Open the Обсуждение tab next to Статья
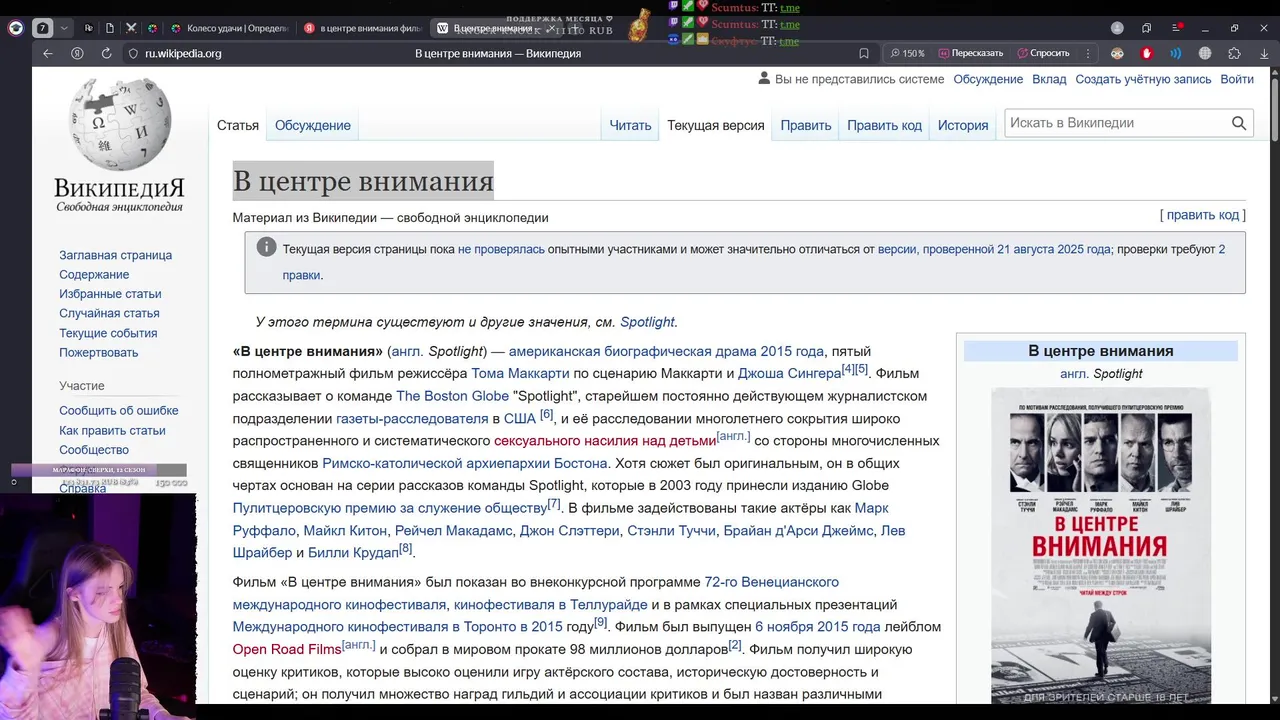The height and width of the screenshot is (720, 1280). [313, 125]
